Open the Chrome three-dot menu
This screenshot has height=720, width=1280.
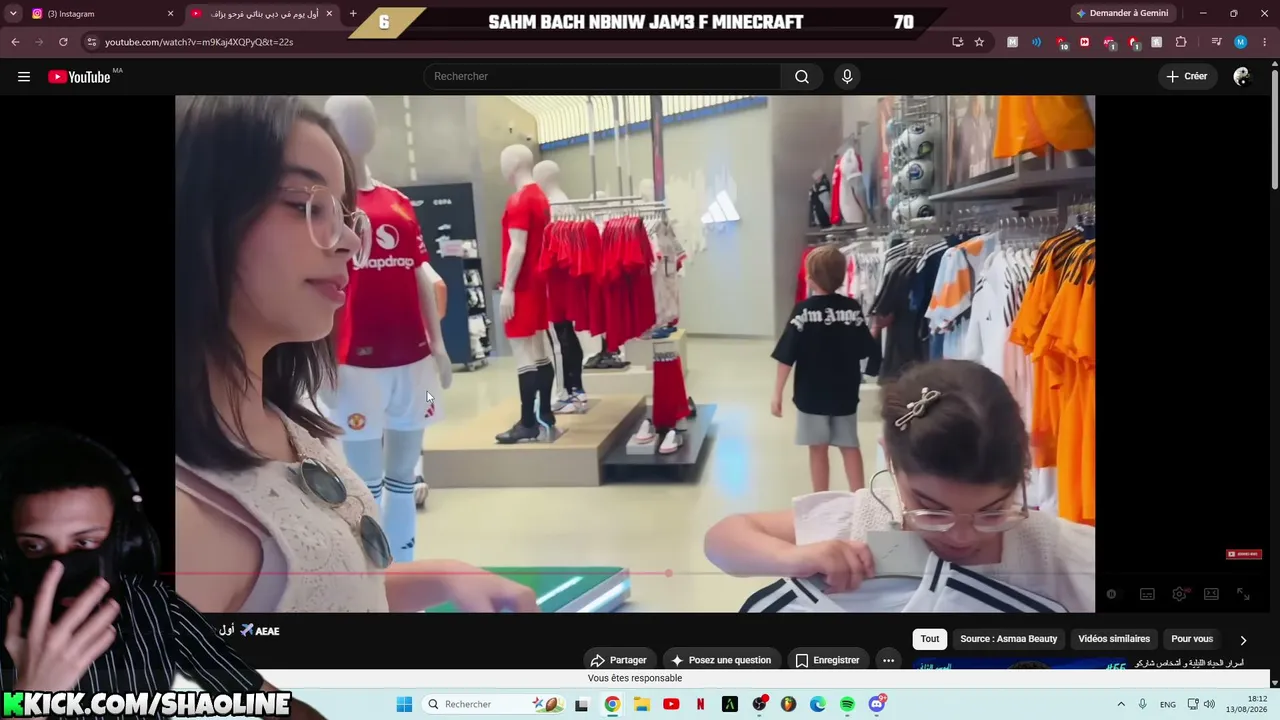tap(1263, 42)
